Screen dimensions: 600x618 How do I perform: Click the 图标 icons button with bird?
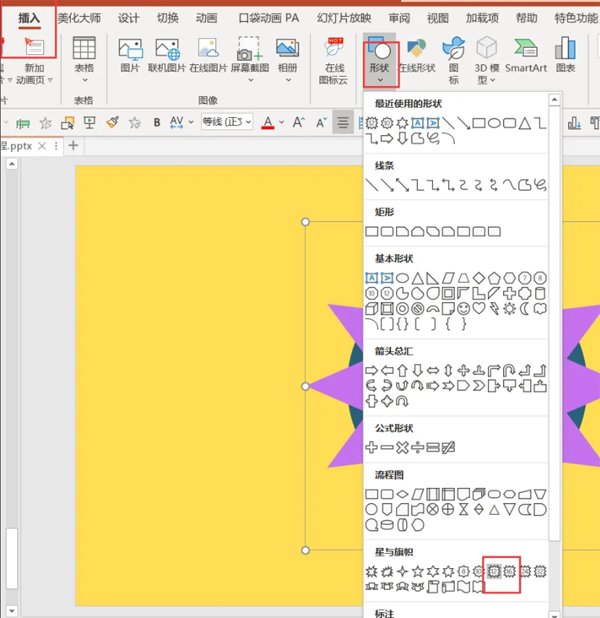tap(454, 60)
